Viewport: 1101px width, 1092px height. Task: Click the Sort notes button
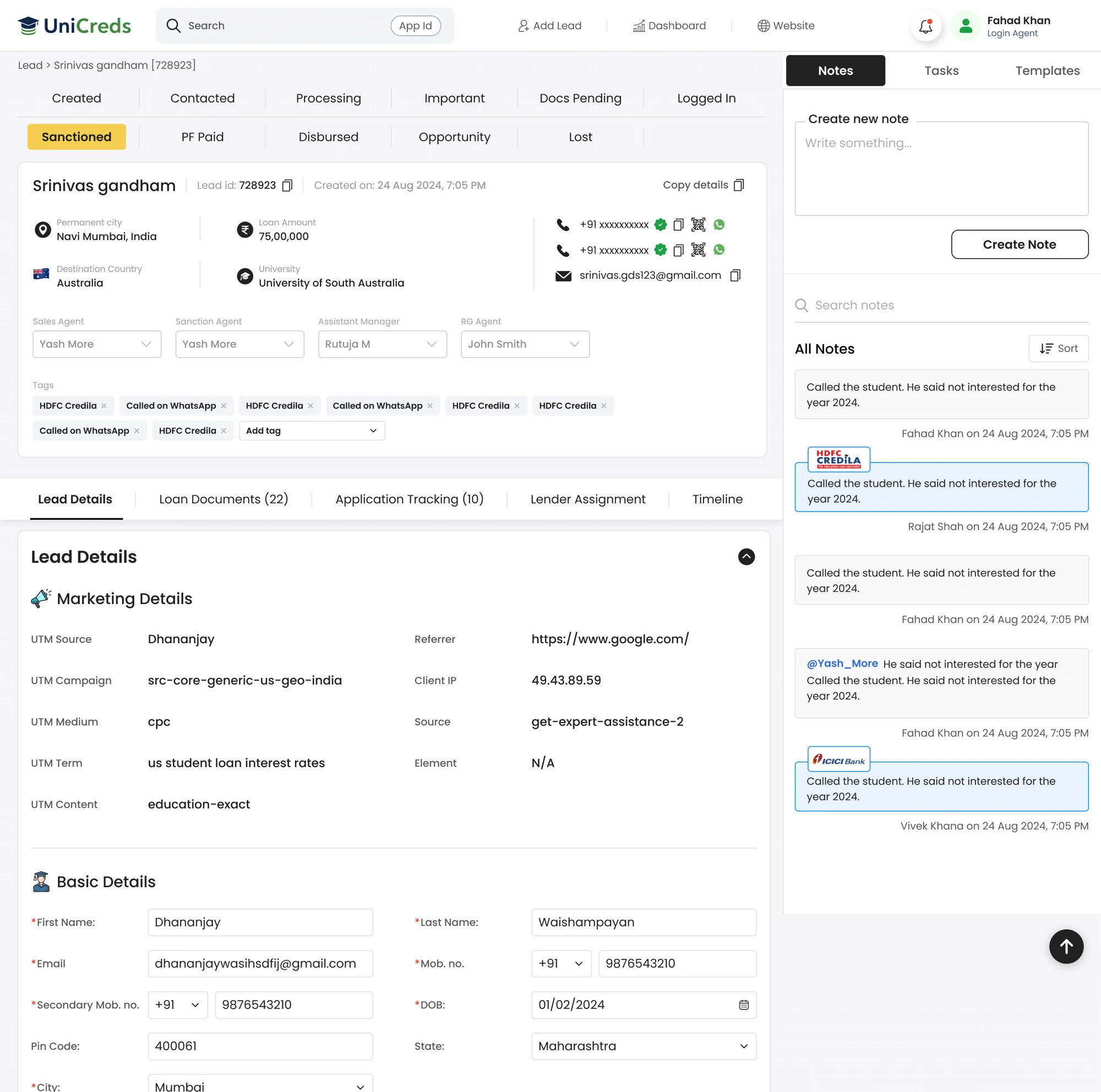(1058, 348)
